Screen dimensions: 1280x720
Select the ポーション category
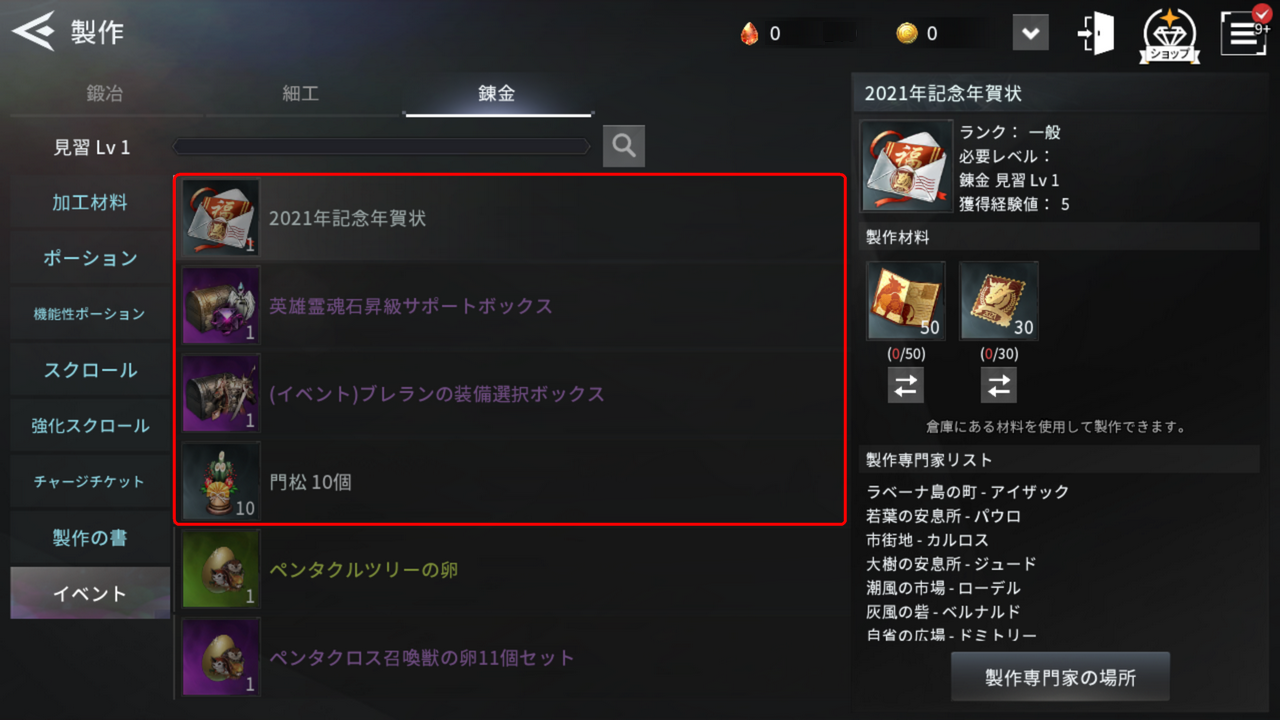[x=90, y=258]
